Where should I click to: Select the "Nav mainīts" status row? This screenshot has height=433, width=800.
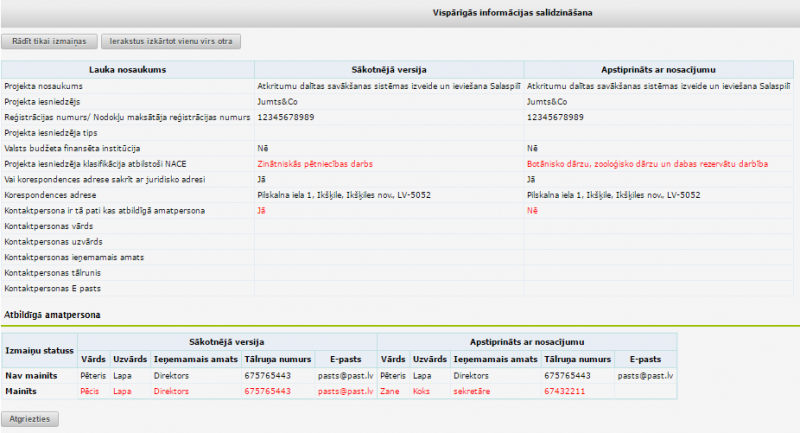point(31,375)
